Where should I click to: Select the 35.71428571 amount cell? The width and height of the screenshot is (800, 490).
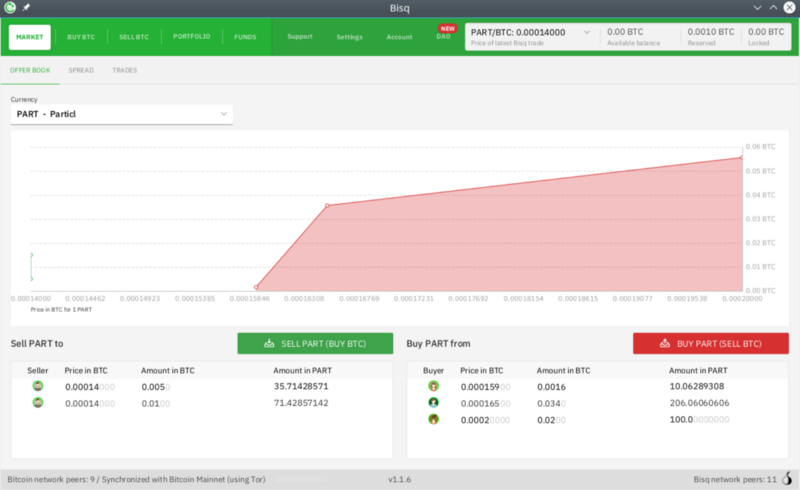point(301,386)
